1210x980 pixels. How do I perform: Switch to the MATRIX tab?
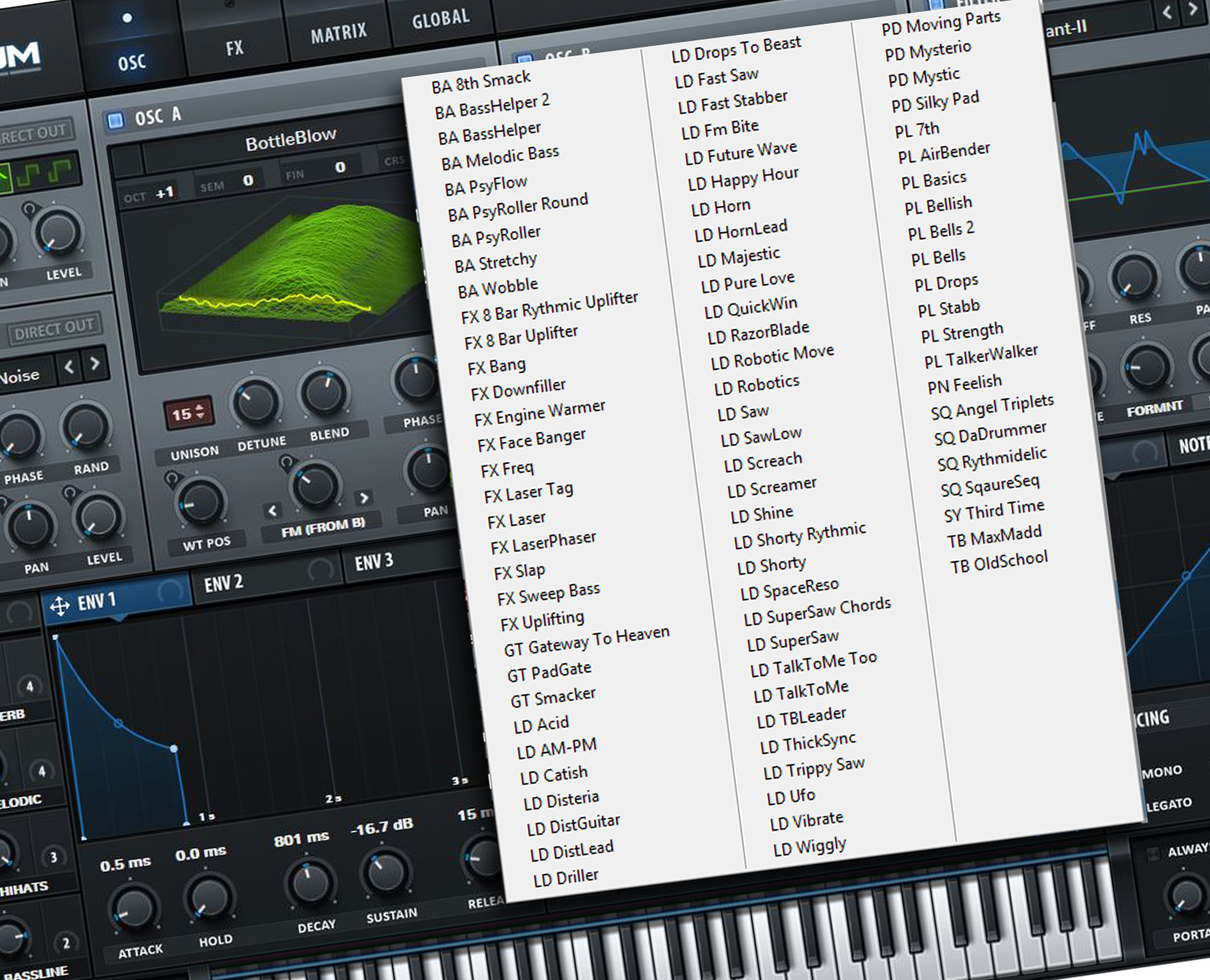[338, 34]
